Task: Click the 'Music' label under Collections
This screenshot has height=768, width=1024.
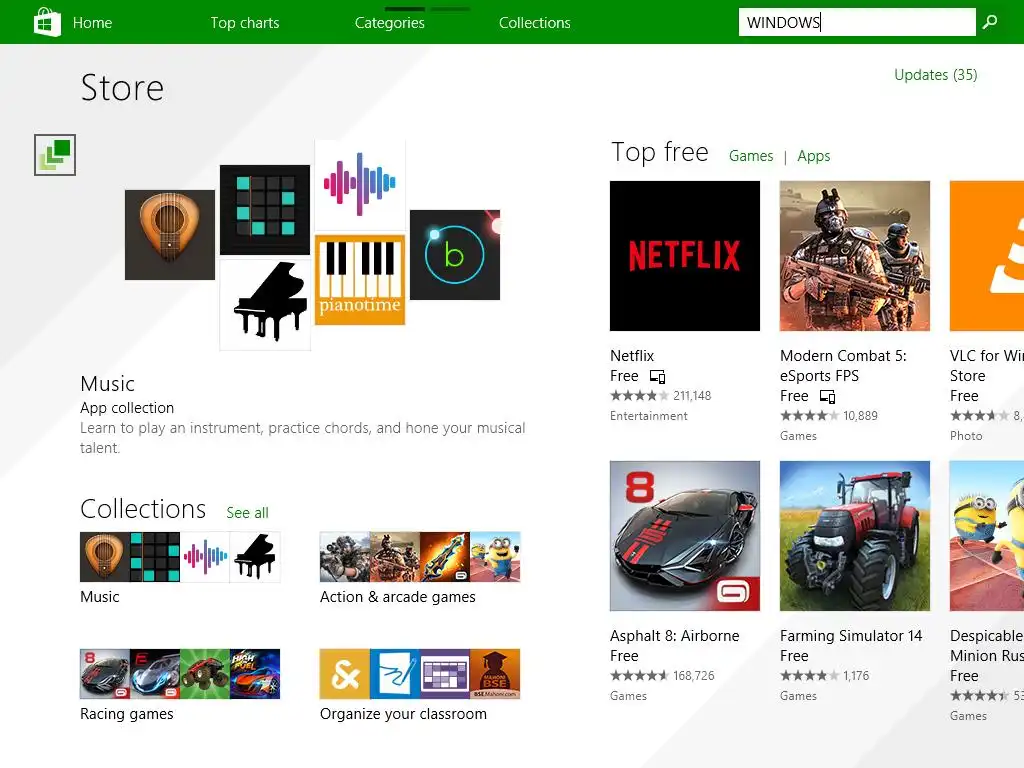Action: point(100,597)
